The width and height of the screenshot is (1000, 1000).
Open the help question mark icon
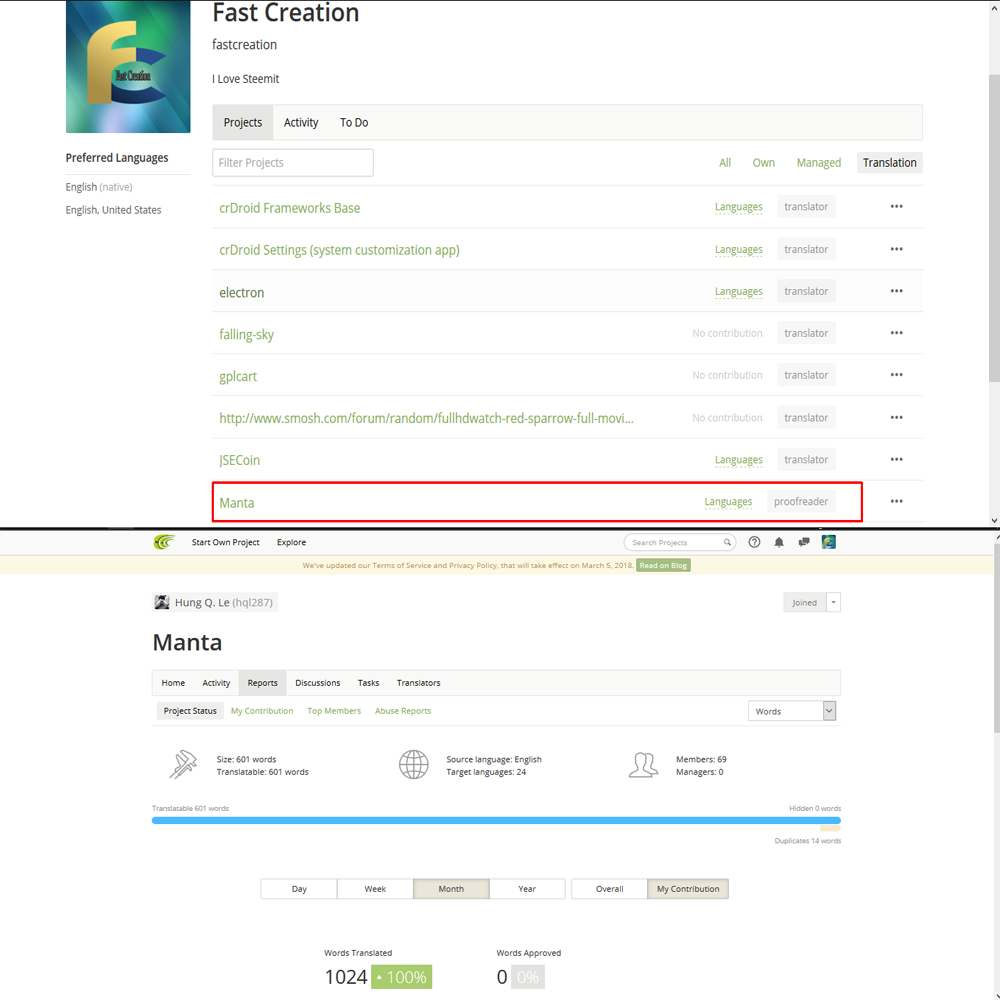point(754,542)
